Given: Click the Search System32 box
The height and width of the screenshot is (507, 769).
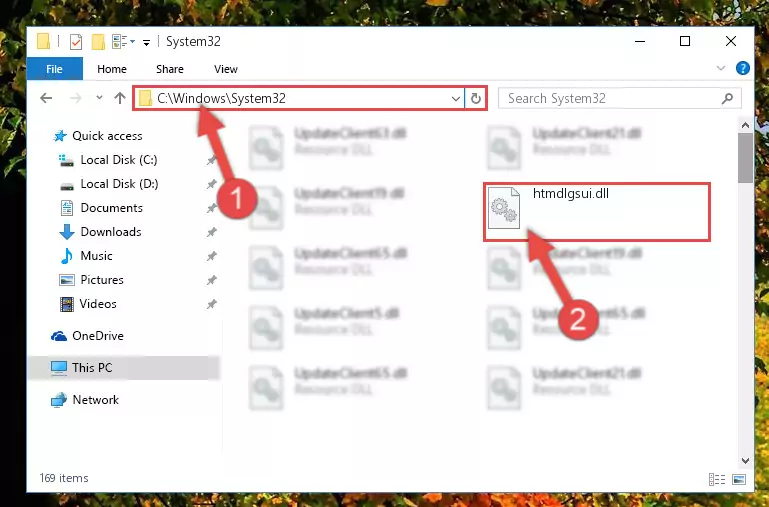Looking at the screenshot, I should [619, 99].
